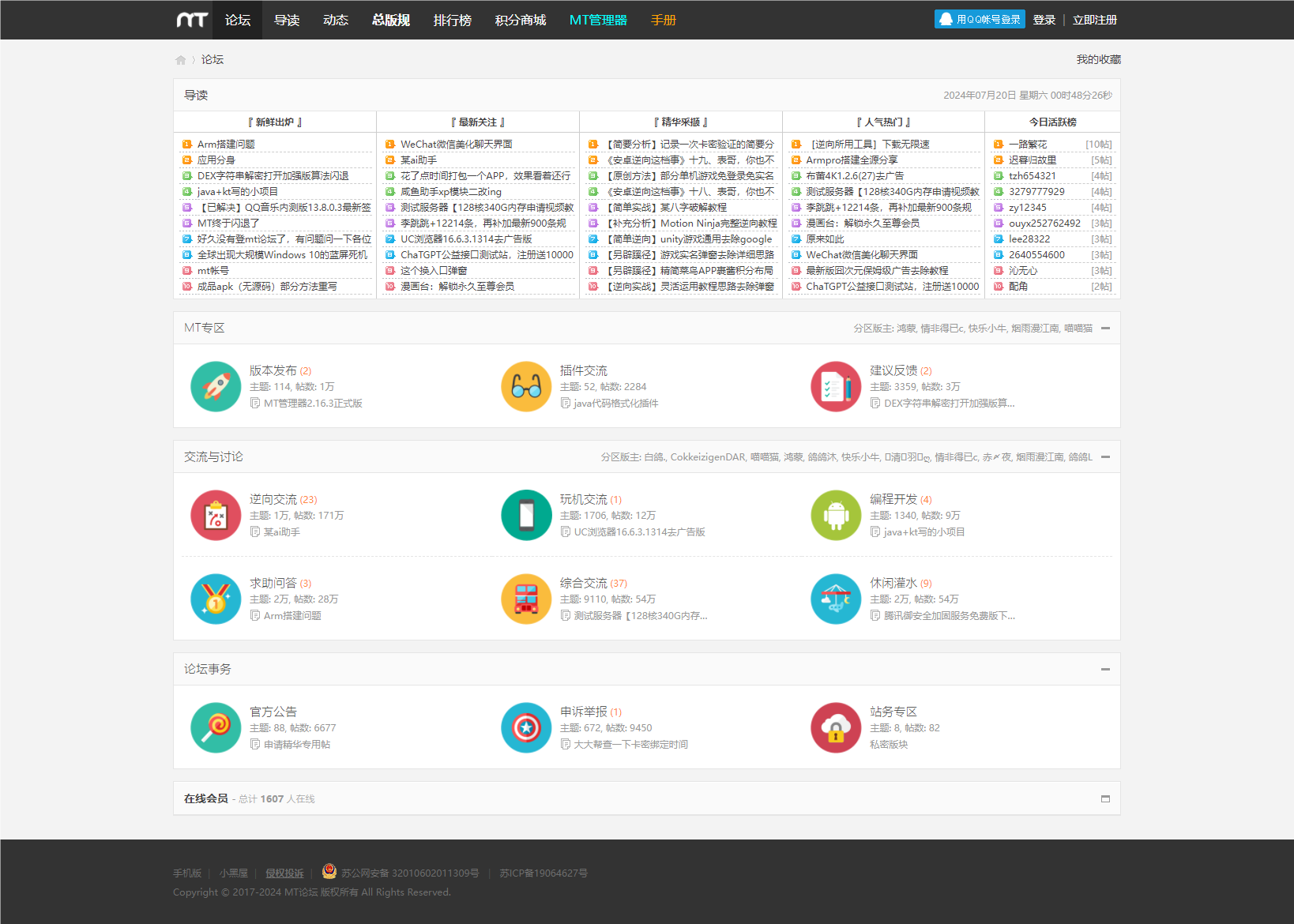Open 站务专区 forum title
Image resolution: width=1294 pixels, height=924 pixels.
(893, 712)
